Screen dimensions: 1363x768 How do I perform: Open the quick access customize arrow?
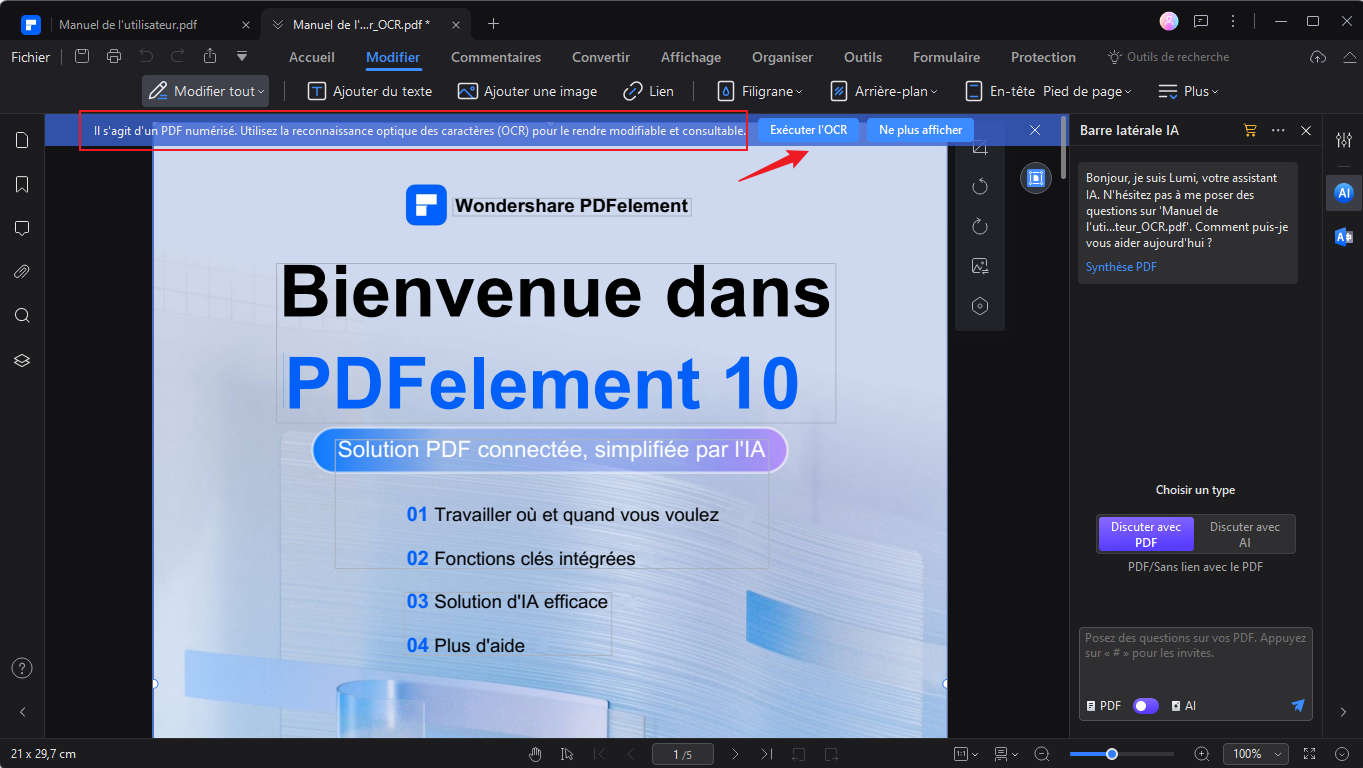[242, 57]
